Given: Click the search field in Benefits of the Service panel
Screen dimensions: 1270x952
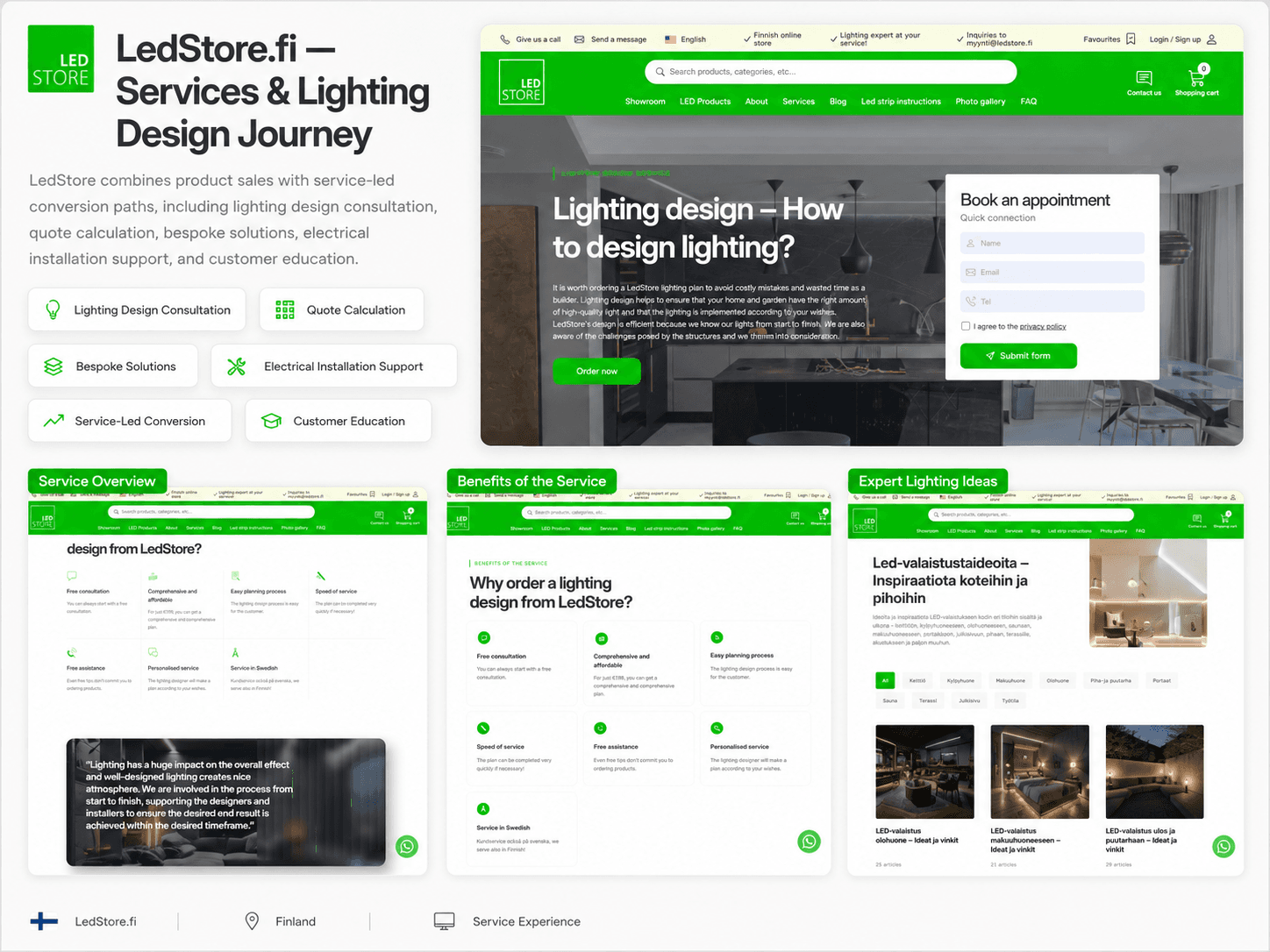Looking at the screenshot, I should [x=626, y=512].
